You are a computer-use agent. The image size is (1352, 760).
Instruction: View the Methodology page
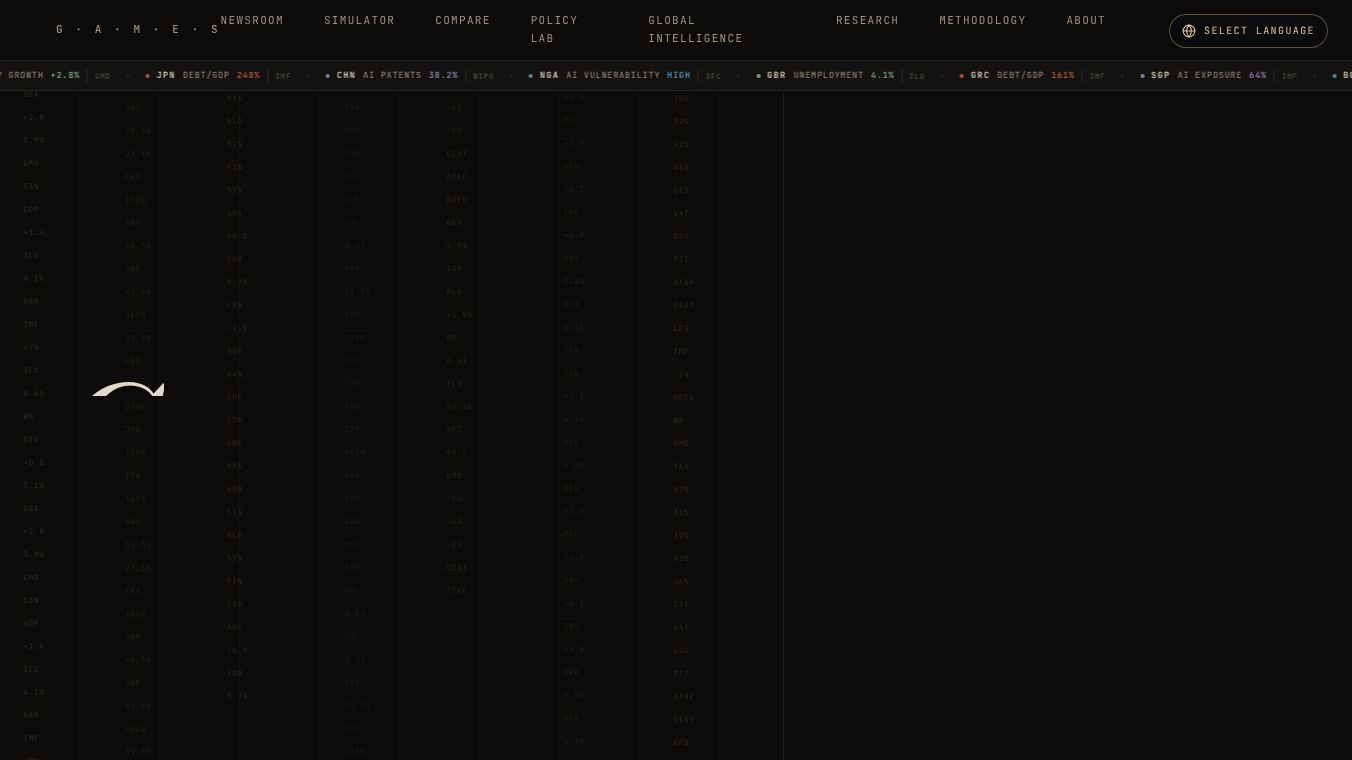(x=982, y=21)
